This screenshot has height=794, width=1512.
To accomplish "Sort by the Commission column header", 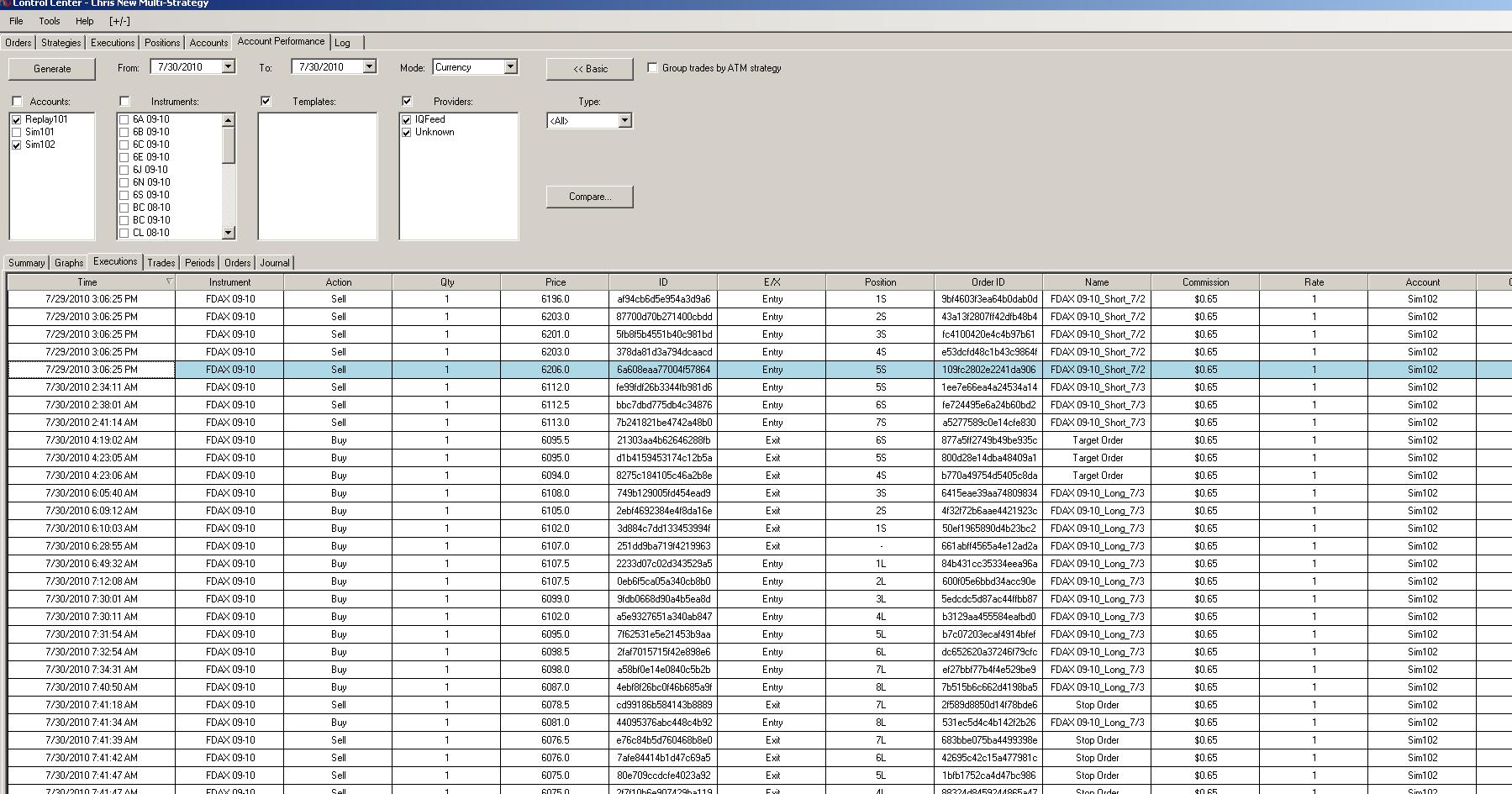I will coord(1205,282).
